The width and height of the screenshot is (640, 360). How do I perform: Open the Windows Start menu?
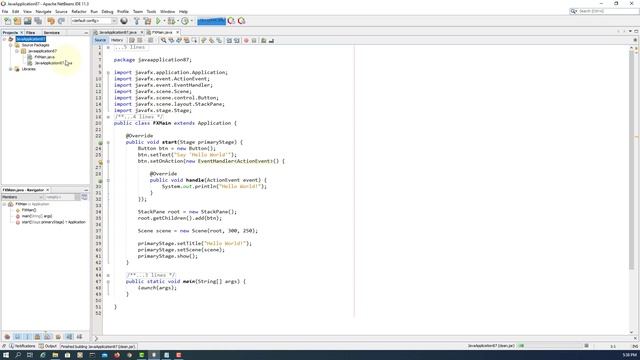click(6, 355)
